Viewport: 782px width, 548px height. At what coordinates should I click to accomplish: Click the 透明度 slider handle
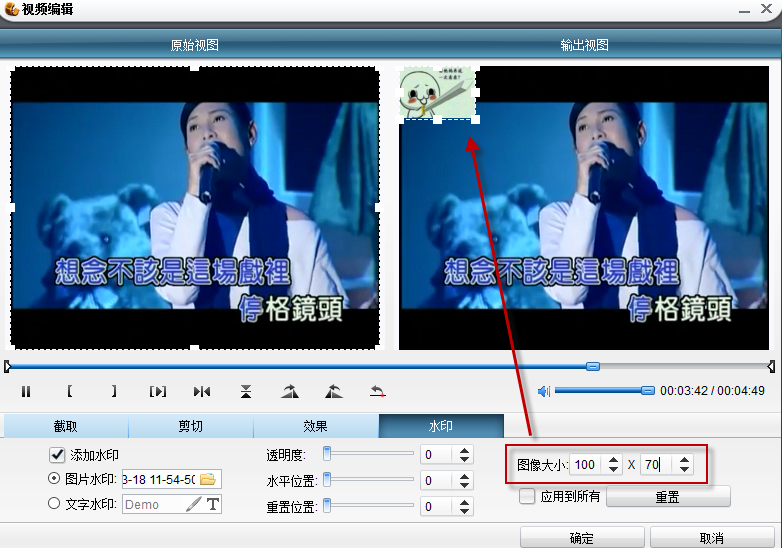[327, 453]
